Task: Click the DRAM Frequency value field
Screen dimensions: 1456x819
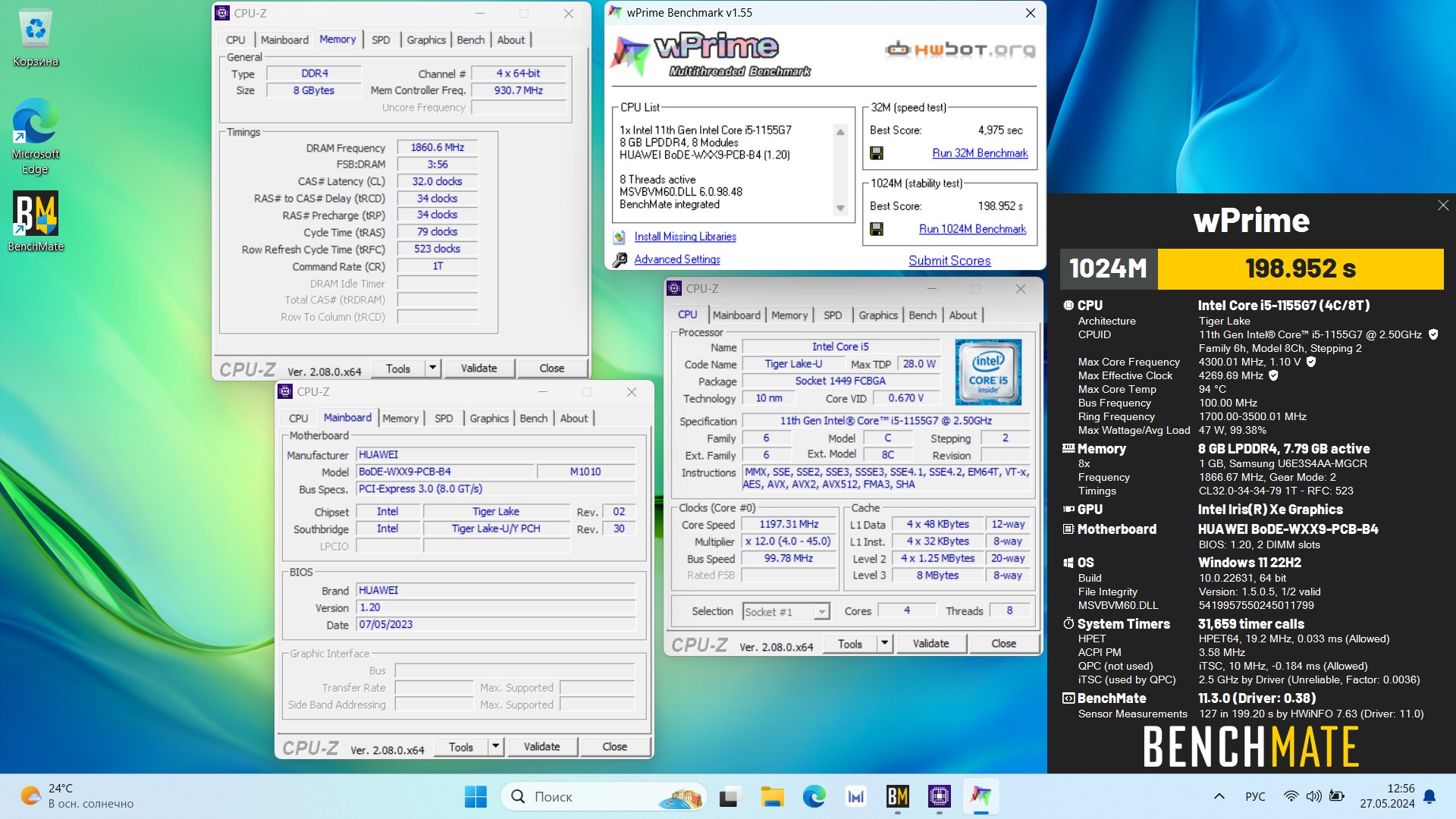Action: (x=438, y=148)
